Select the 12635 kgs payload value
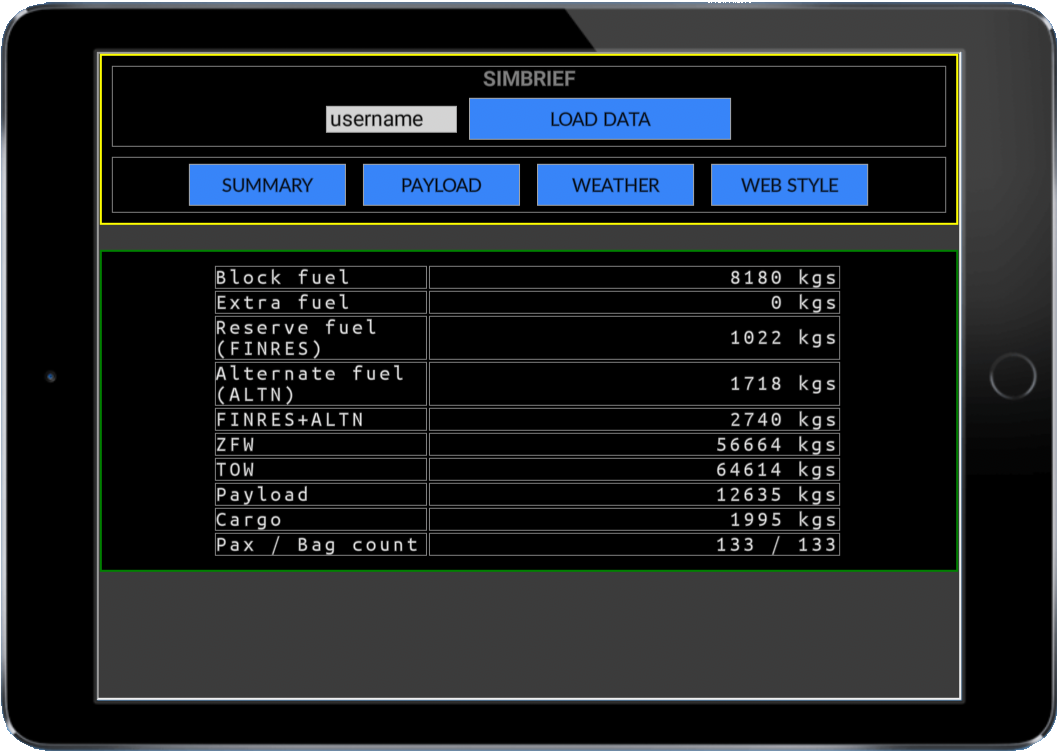 [776, 494]
